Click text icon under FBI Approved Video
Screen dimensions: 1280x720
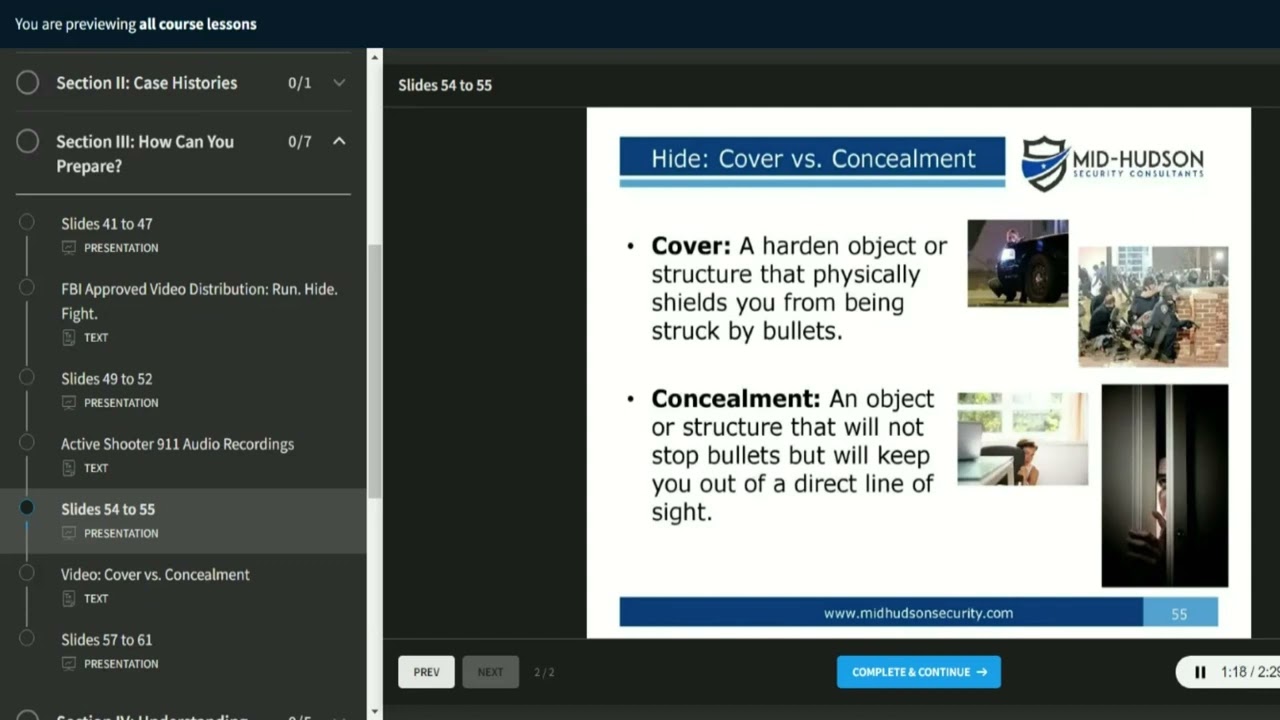tap(69, 338)
